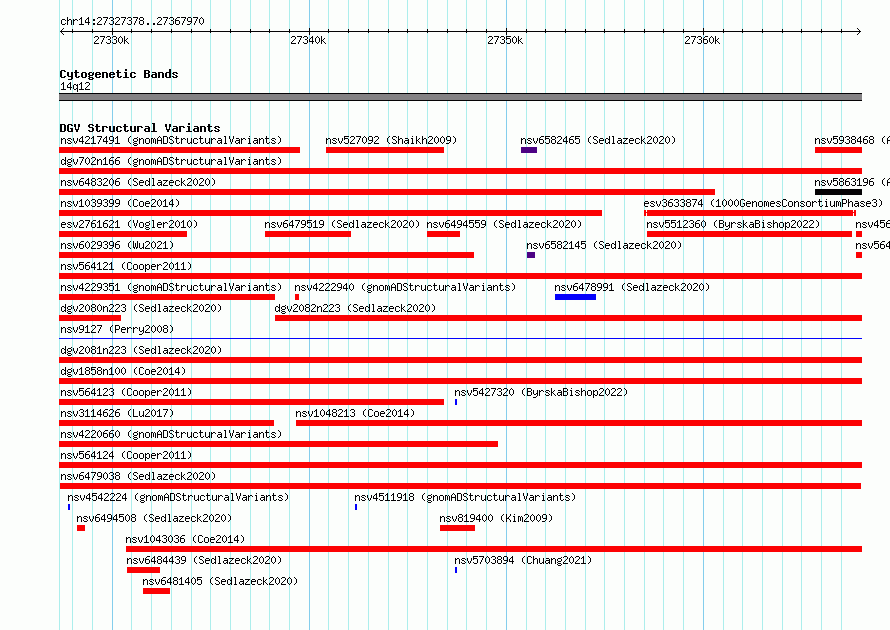The width and height of the screenshot is (890, 630).
Task: Click nsv564121 (Cooper2011) label
Action: (126, 266)
